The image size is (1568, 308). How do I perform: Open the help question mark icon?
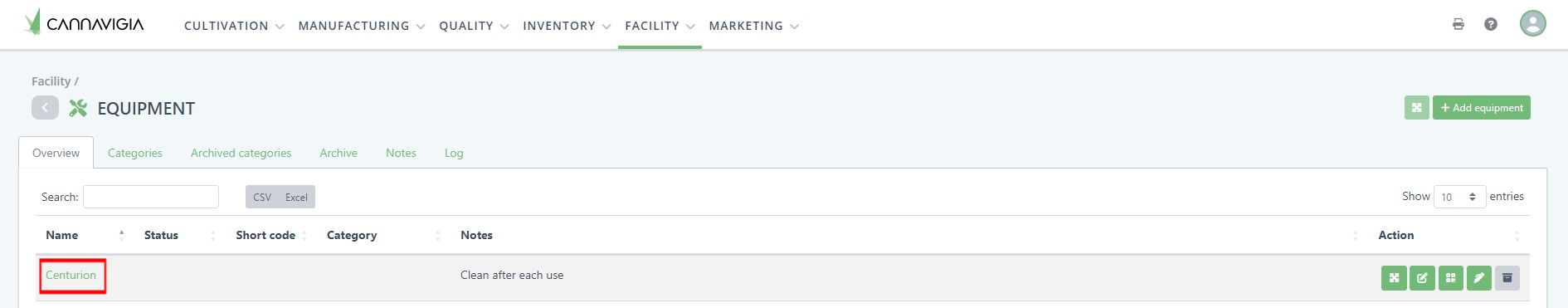coord(1491,24)
